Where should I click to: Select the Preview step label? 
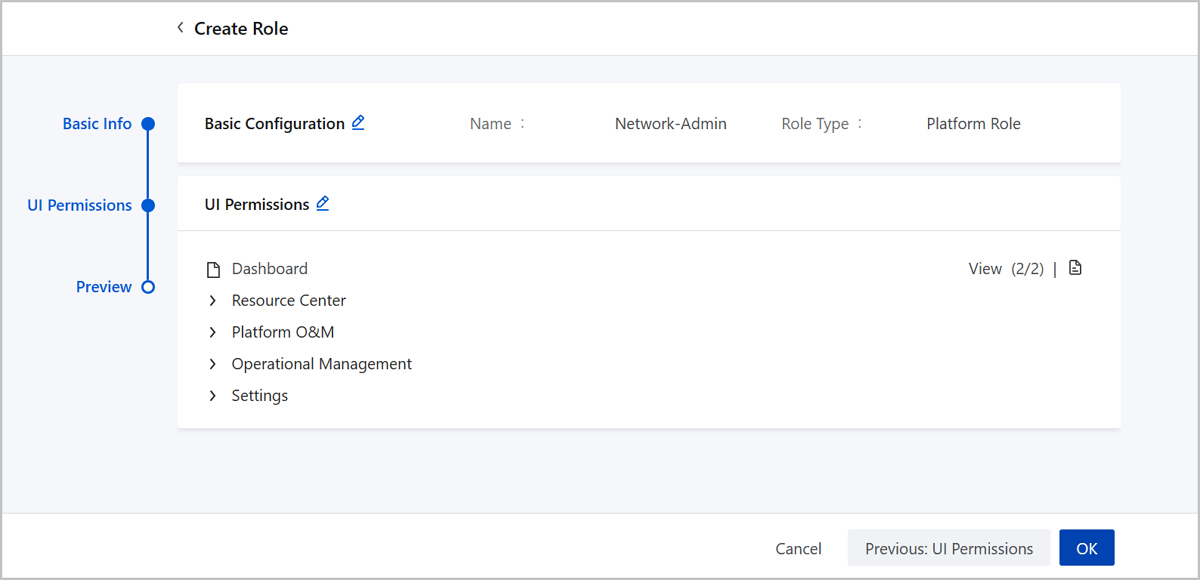[x=104, y=287]
